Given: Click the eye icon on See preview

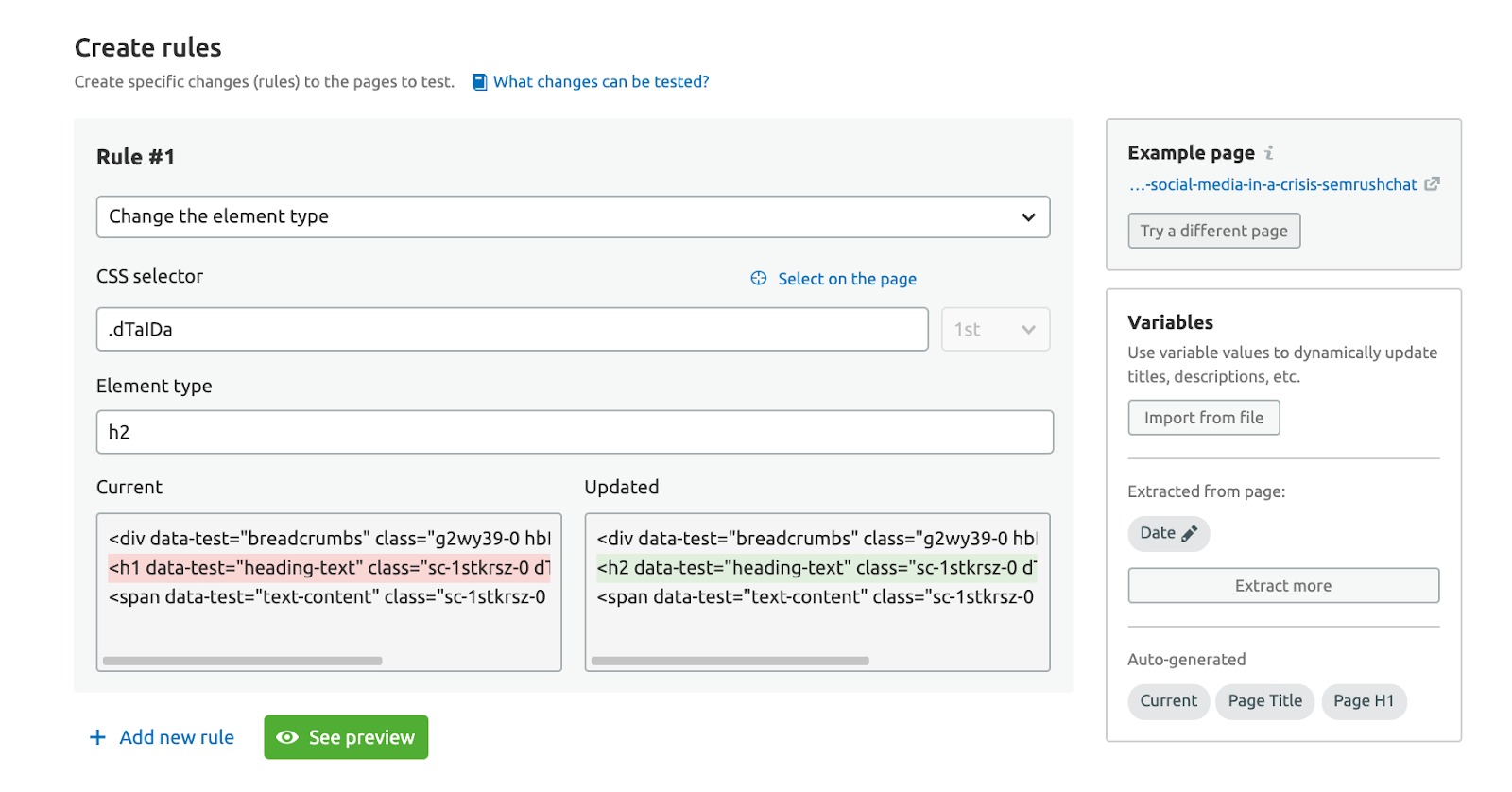Looking at the screenshot, I should [287, 737].
